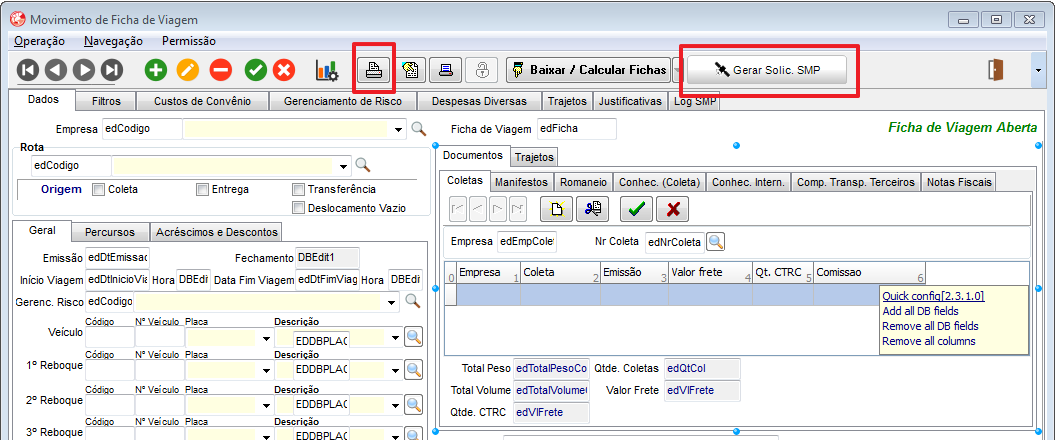The width and height of the screenshot is (1057, 440).
Task: Open the Permissão menu
Action: point(189,41)
